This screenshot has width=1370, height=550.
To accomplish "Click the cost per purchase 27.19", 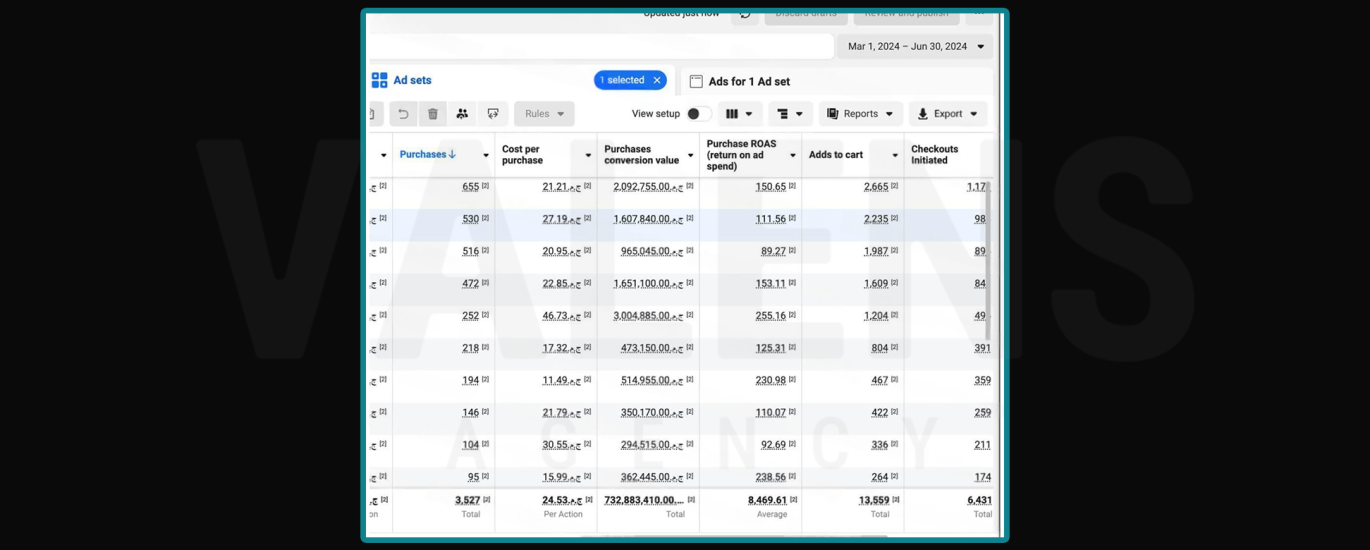I will 562,219.
